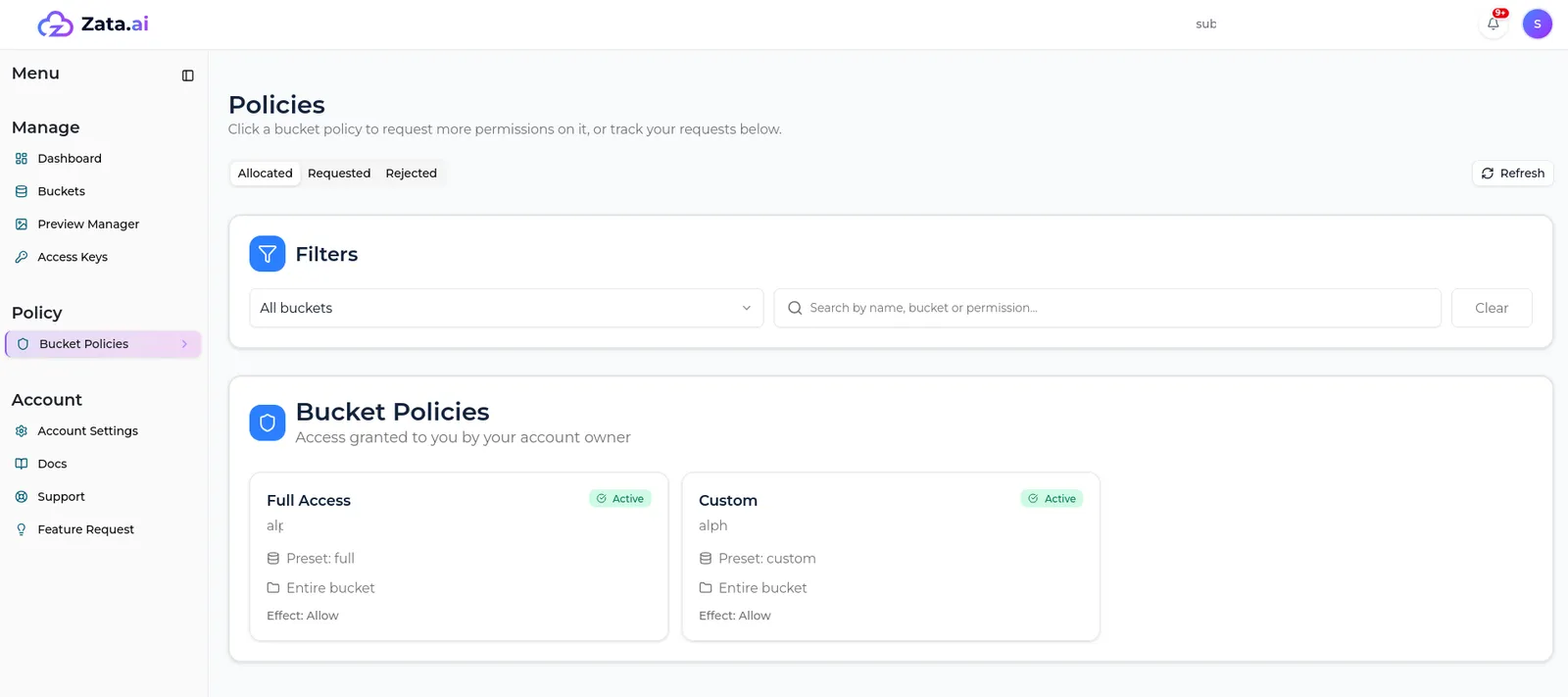The image size is (1568, 697).
Task: Switch to the Requested tab
Action: (339, 174)
